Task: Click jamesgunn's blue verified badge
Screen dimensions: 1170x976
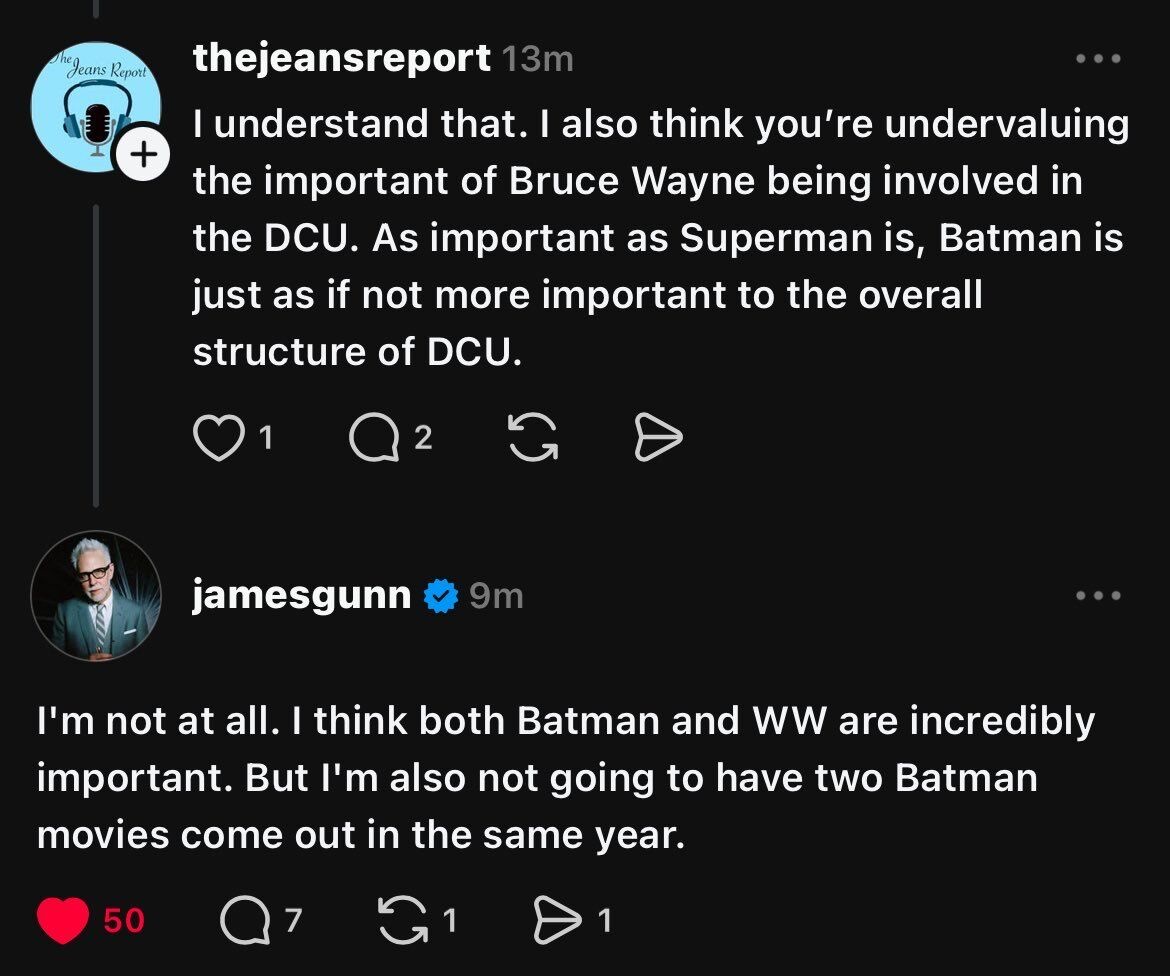Action: [x=438, y=596]
